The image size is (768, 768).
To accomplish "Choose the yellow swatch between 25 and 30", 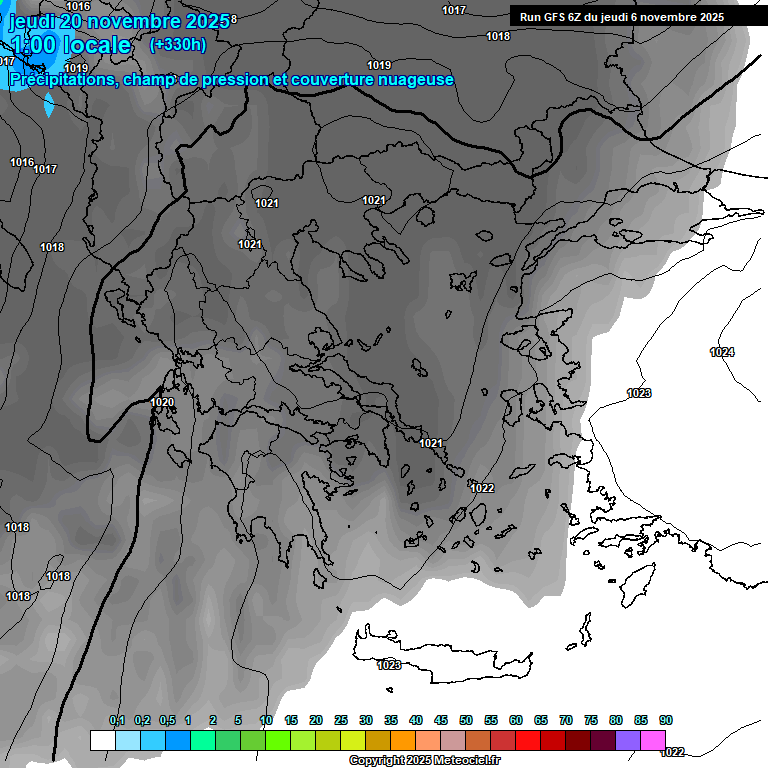I will pos(353,740).
